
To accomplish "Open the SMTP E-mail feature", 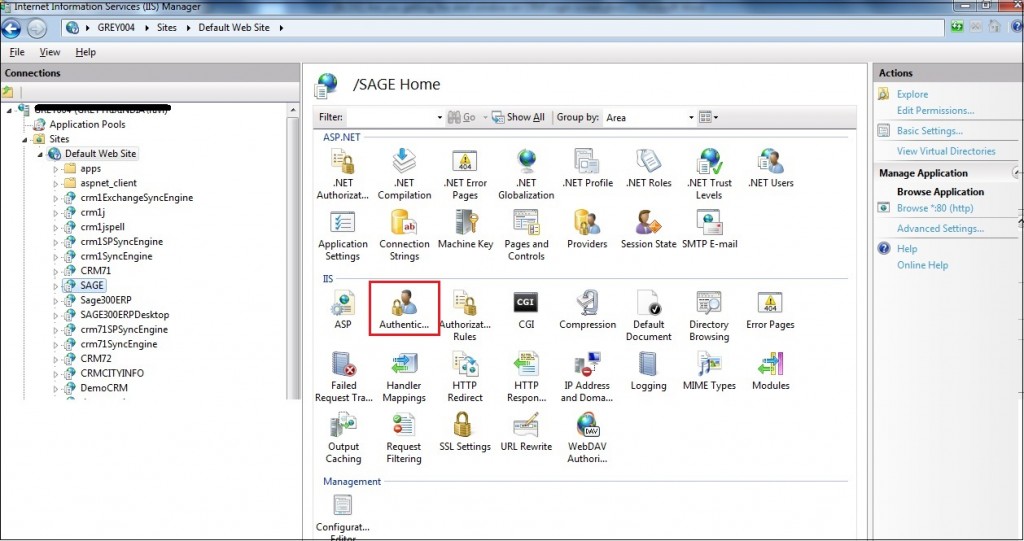I will [709, 230].
